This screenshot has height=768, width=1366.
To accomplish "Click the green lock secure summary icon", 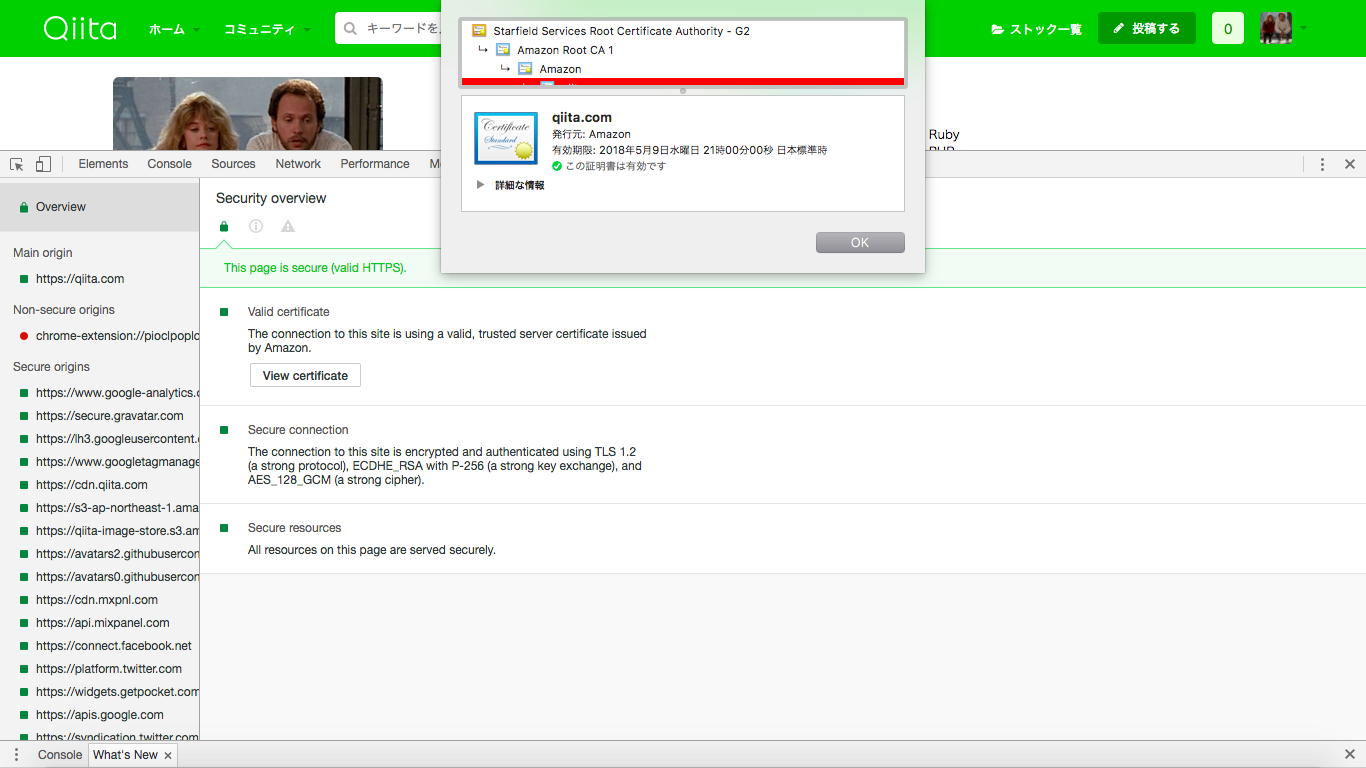I will 224,227.
